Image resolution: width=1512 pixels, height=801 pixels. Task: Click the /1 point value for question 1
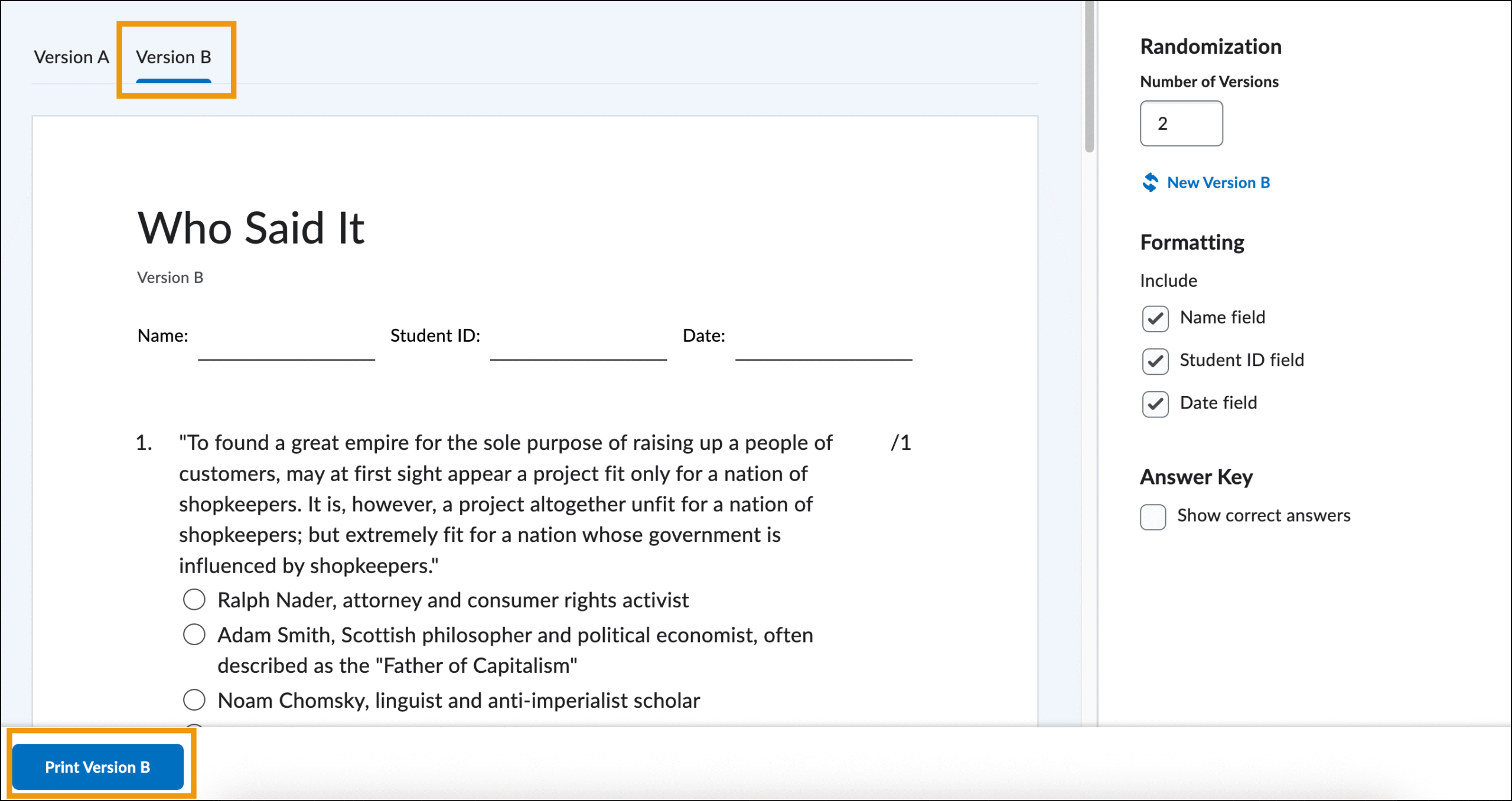pos(901,443)
